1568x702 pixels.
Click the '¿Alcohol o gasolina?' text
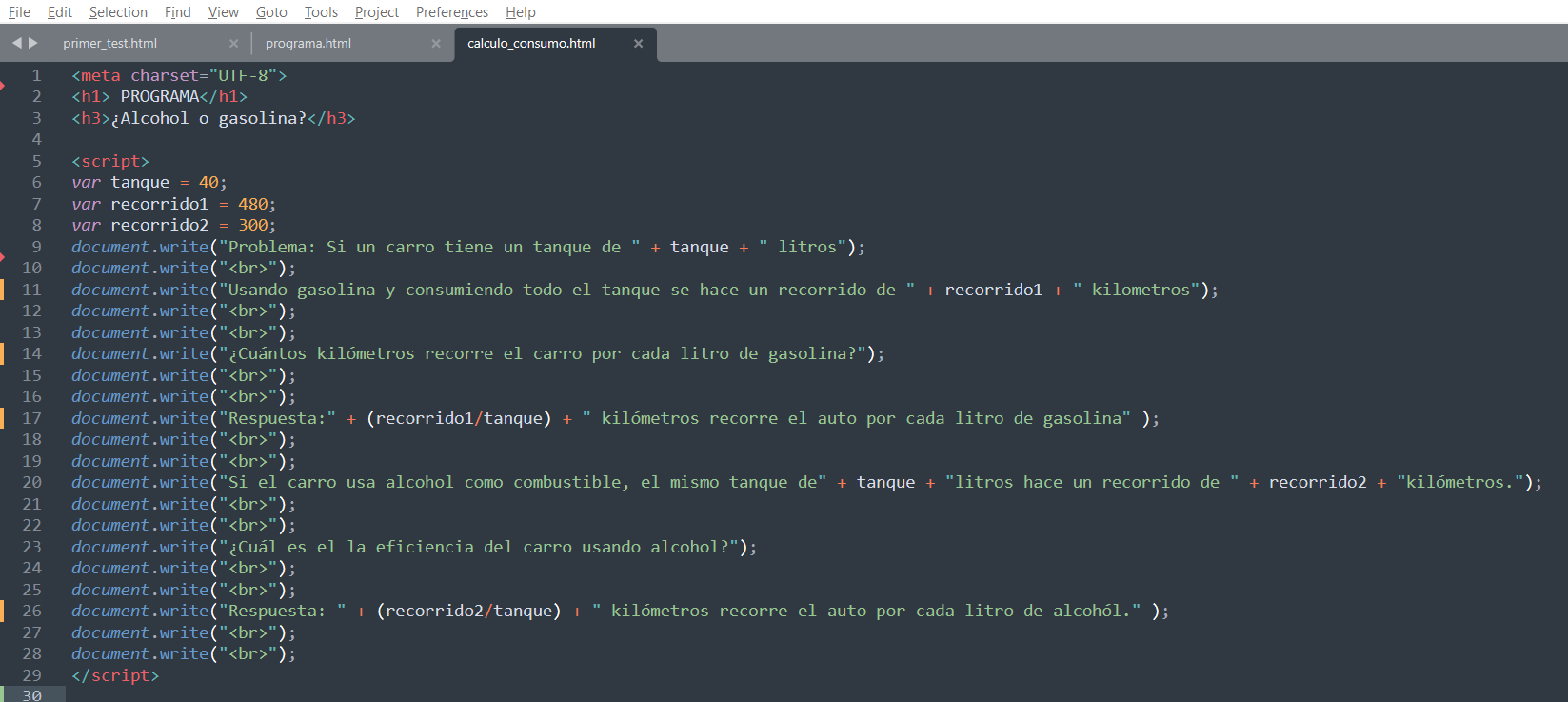tap(208, 118)
